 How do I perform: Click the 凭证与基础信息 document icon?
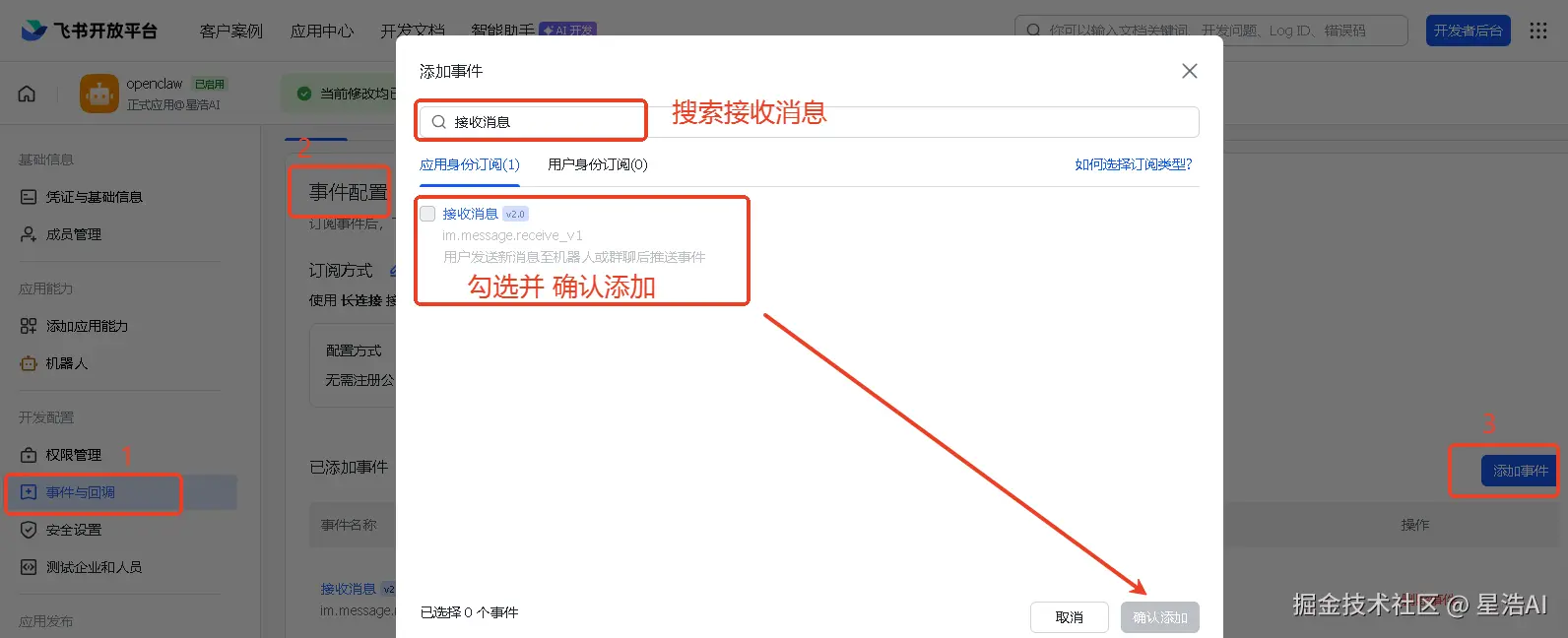tap(29, 197)
